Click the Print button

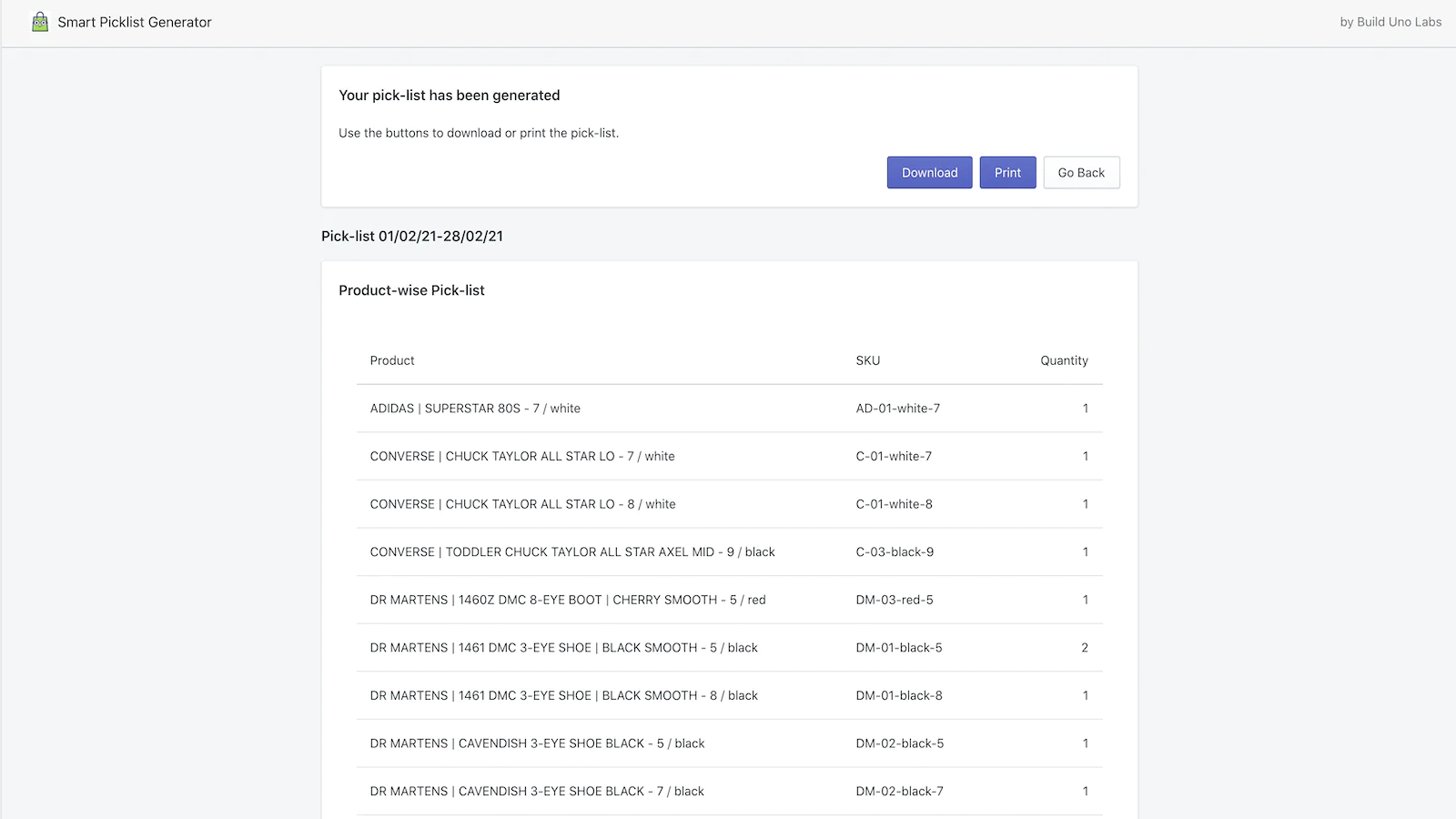tap(1007, 172)
